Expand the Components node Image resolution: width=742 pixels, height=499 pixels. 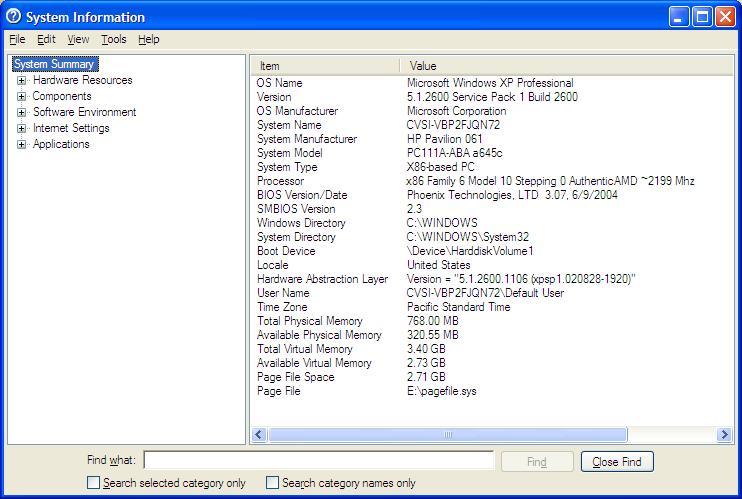coord(21,97)
